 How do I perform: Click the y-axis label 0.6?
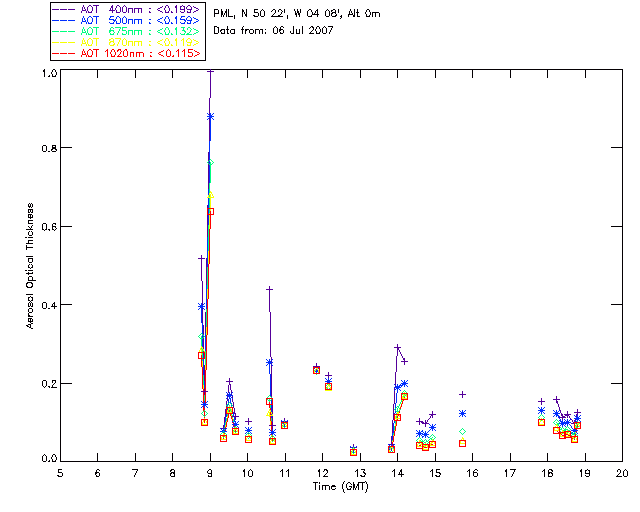tap(49, 227)
